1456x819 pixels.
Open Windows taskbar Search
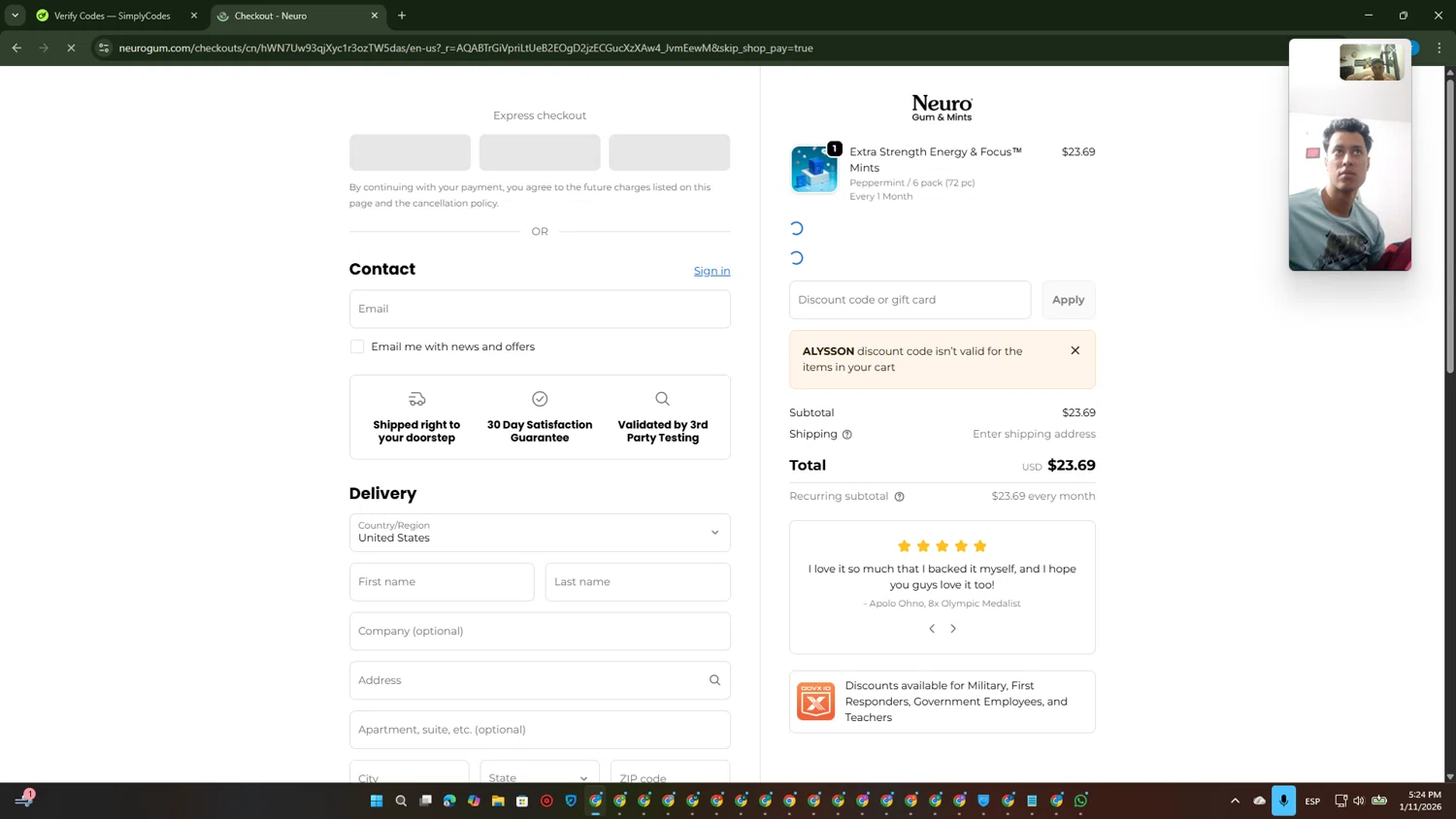401,801
